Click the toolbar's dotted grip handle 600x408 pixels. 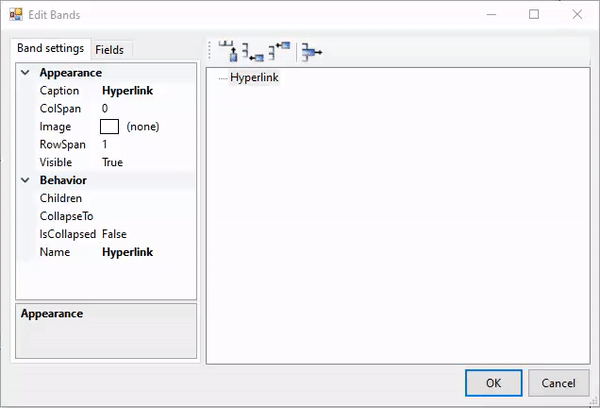pos(211,51)
